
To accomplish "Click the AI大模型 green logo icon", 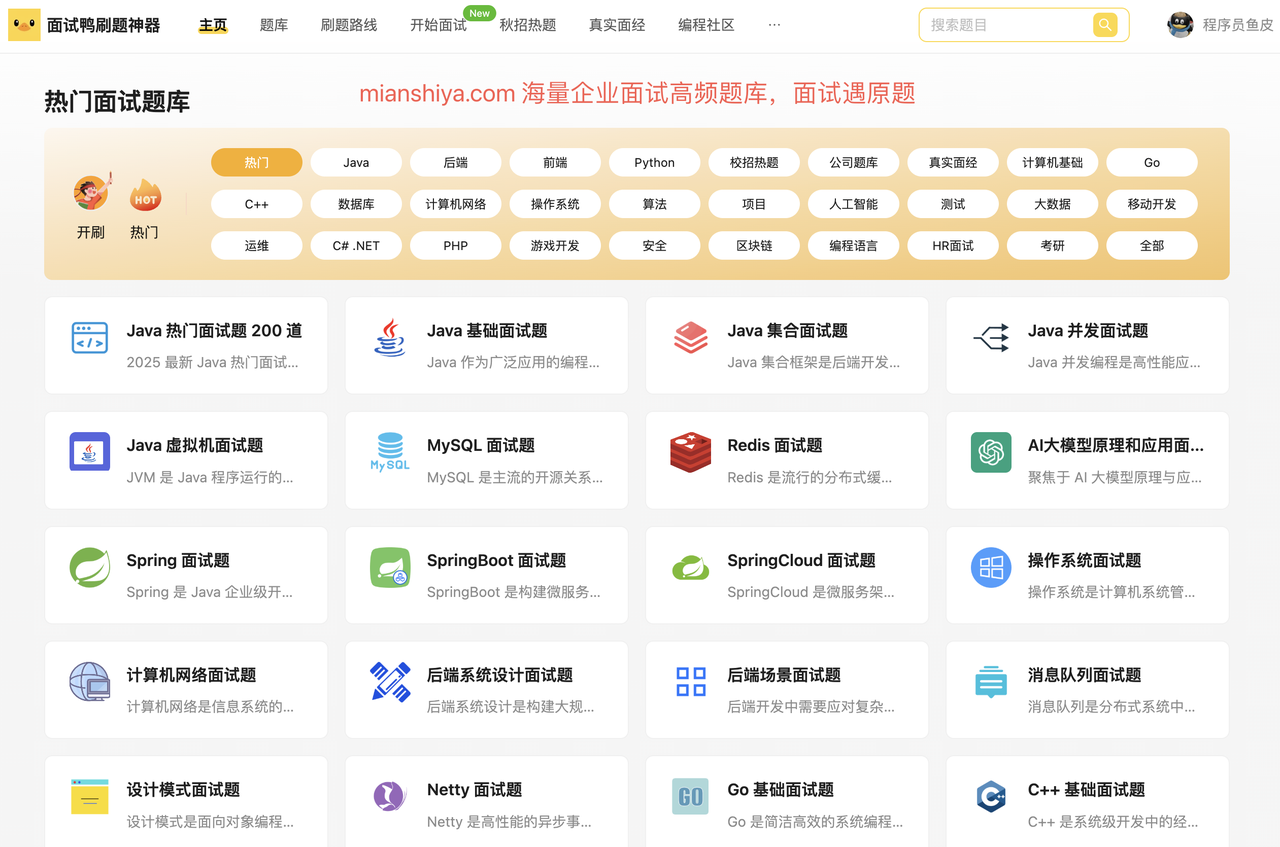I will tap(991, 453).
